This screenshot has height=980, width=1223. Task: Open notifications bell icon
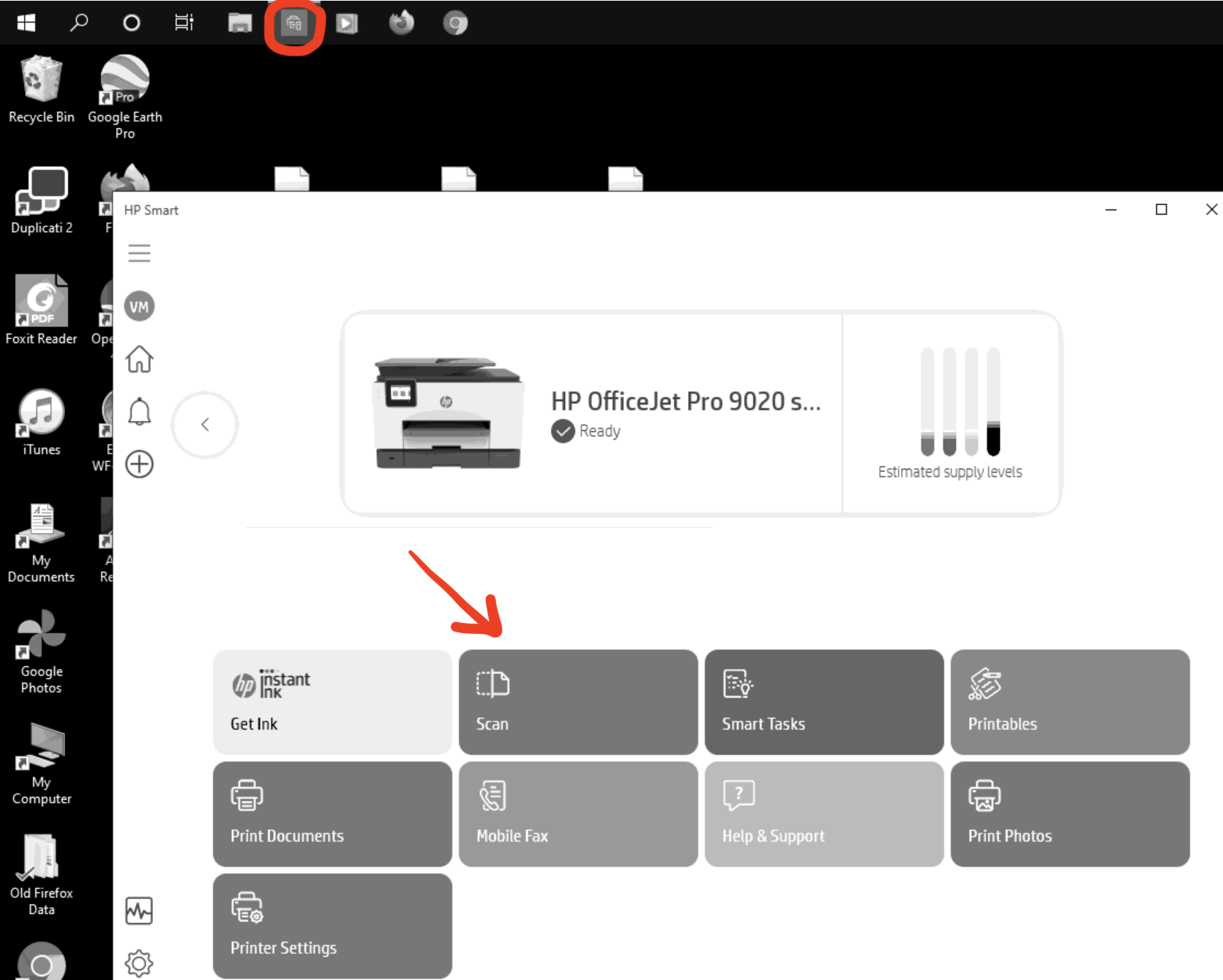click(x=139, y=412)
